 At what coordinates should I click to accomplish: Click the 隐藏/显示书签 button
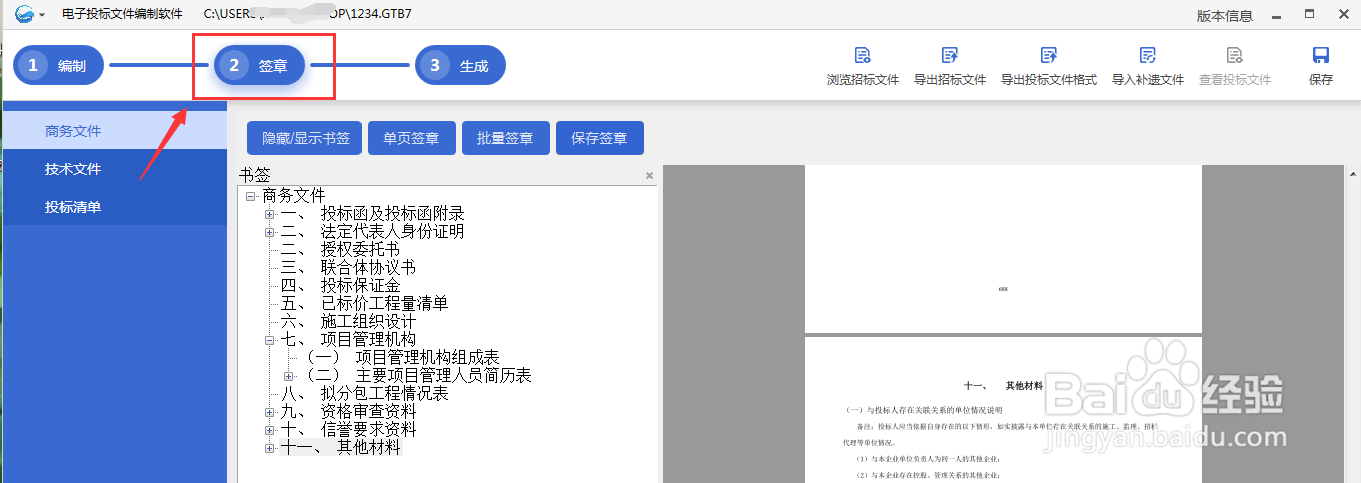tap(305, 138)
